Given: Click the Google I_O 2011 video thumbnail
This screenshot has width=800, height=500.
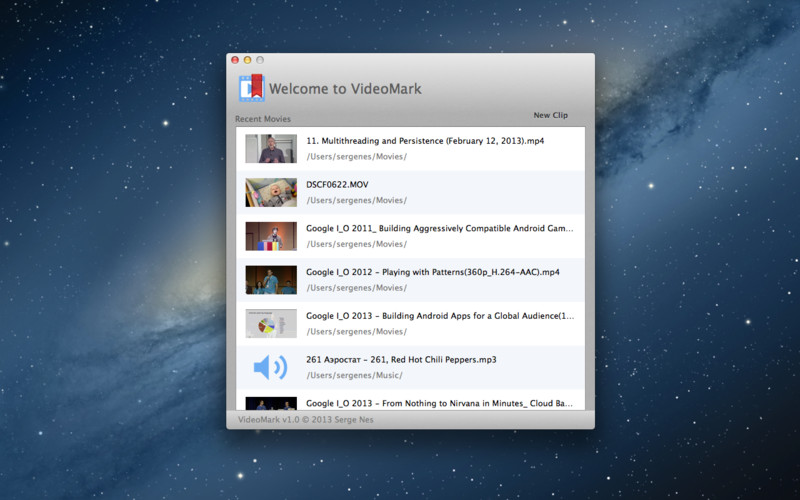Looking at the screenshot, I should tap(271, 236).
